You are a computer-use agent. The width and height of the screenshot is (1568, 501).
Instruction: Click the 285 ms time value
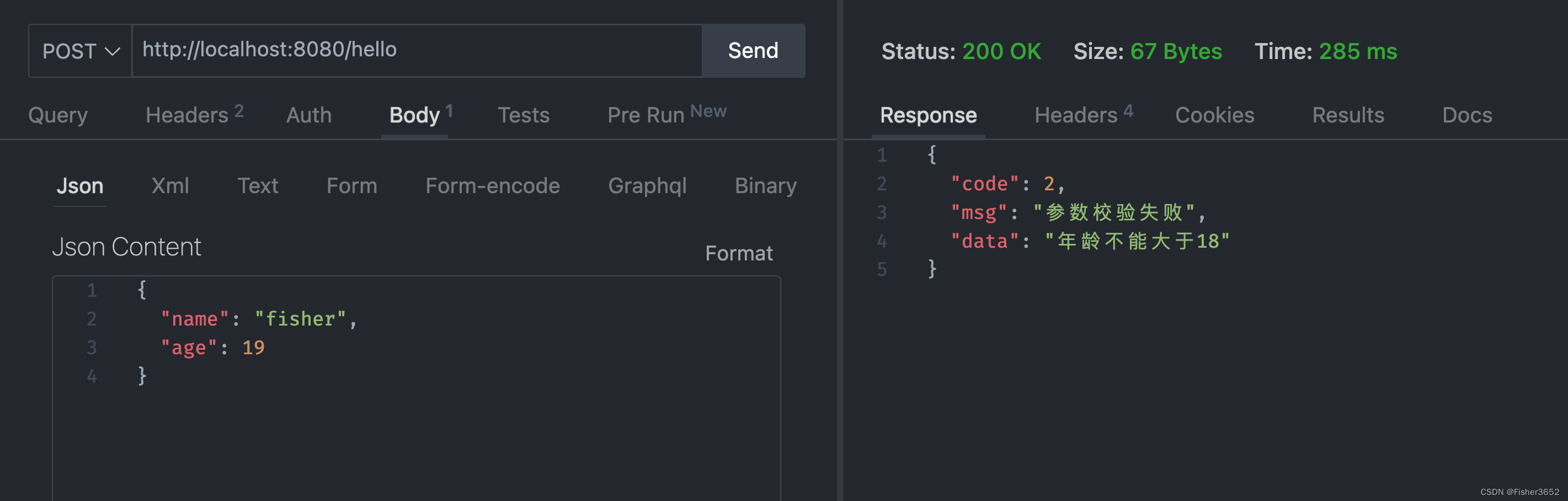[x=1357, y=51]
